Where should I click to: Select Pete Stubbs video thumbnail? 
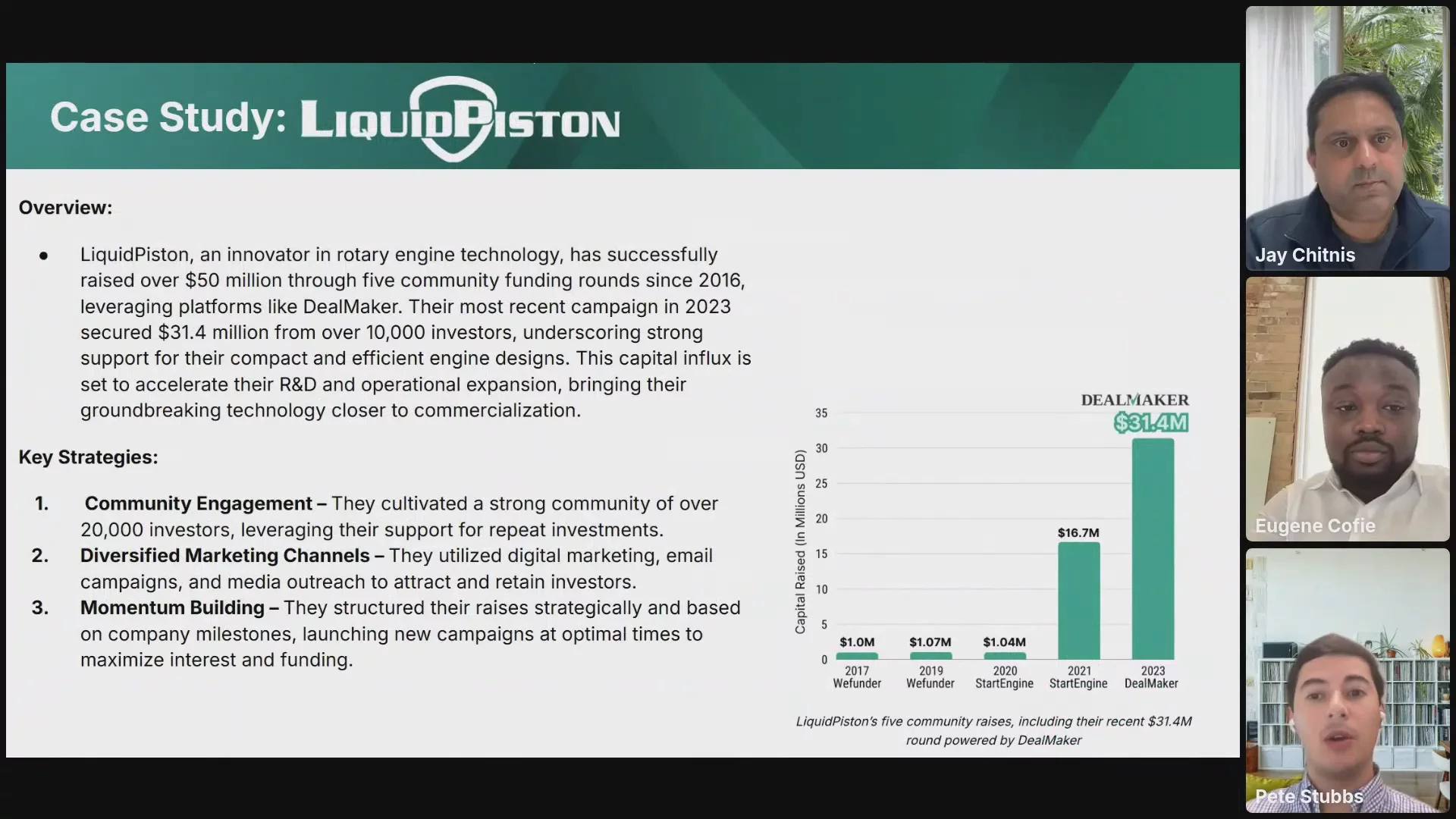click(1348, 680)
